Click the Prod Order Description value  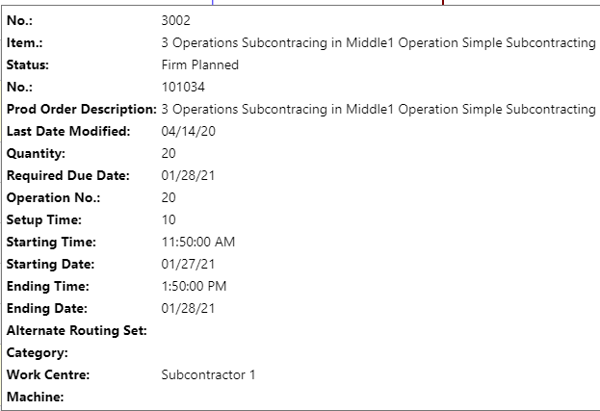(x=378, y=109)
